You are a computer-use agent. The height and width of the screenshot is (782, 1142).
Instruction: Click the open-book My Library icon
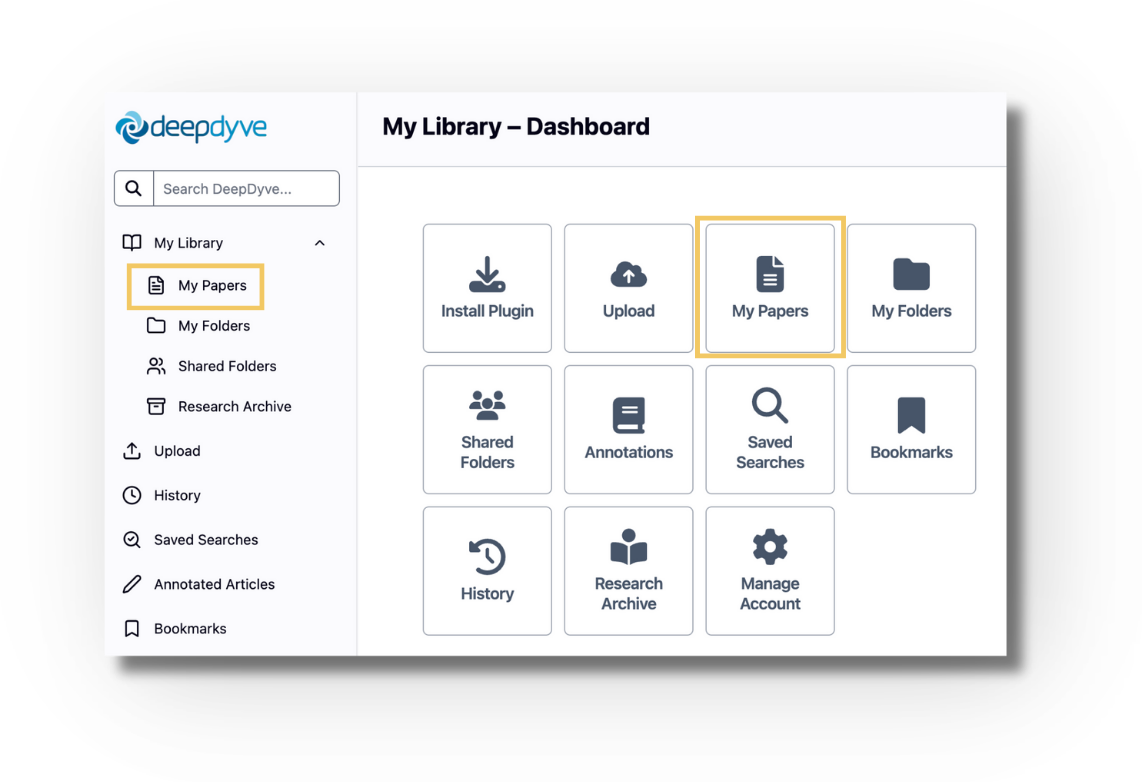[132, 242]
